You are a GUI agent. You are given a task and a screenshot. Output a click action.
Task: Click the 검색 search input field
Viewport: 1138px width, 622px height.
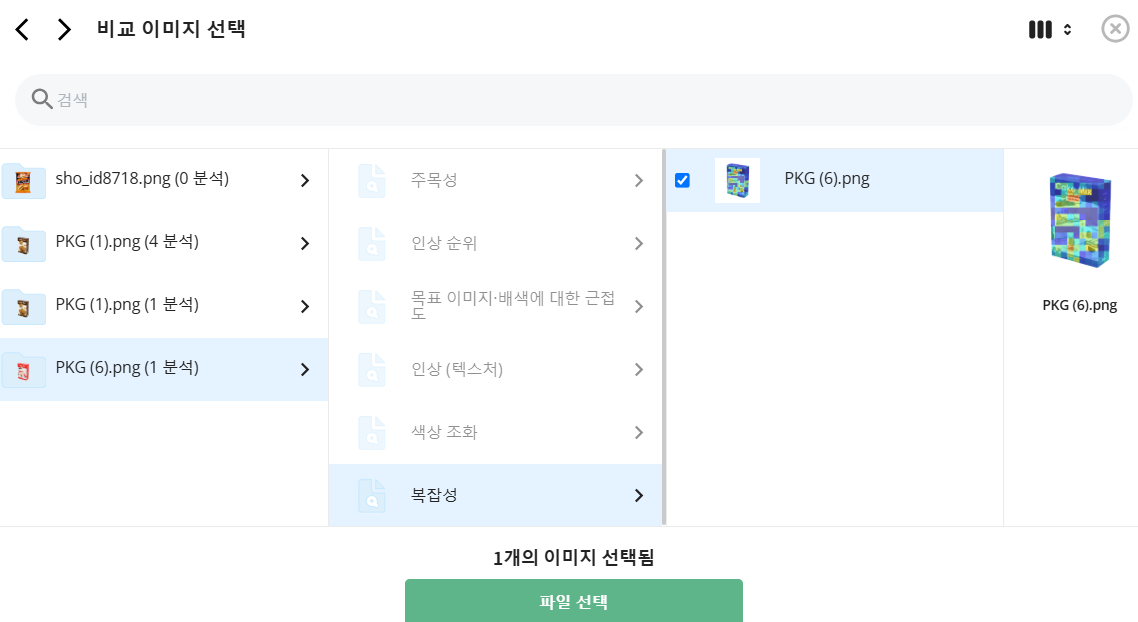(573, 99)
